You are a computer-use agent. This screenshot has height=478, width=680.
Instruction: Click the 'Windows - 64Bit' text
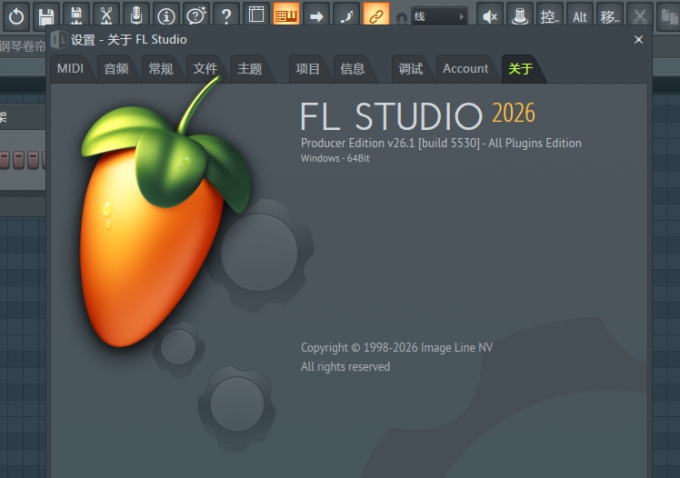335,158
